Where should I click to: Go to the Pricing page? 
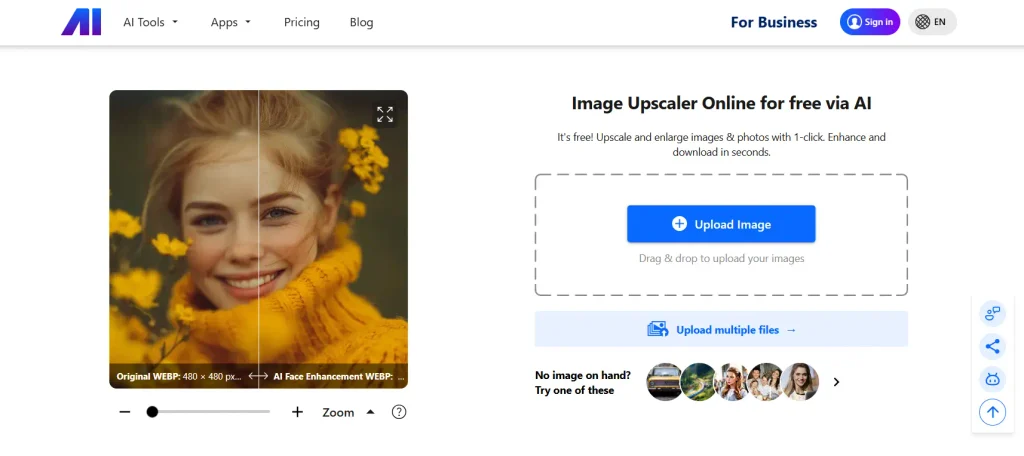tap(302, 22)
